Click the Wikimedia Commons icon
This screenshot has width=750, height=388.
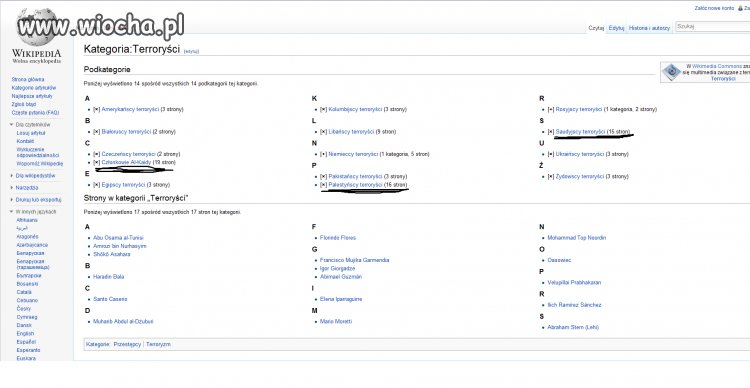point(671,72)
